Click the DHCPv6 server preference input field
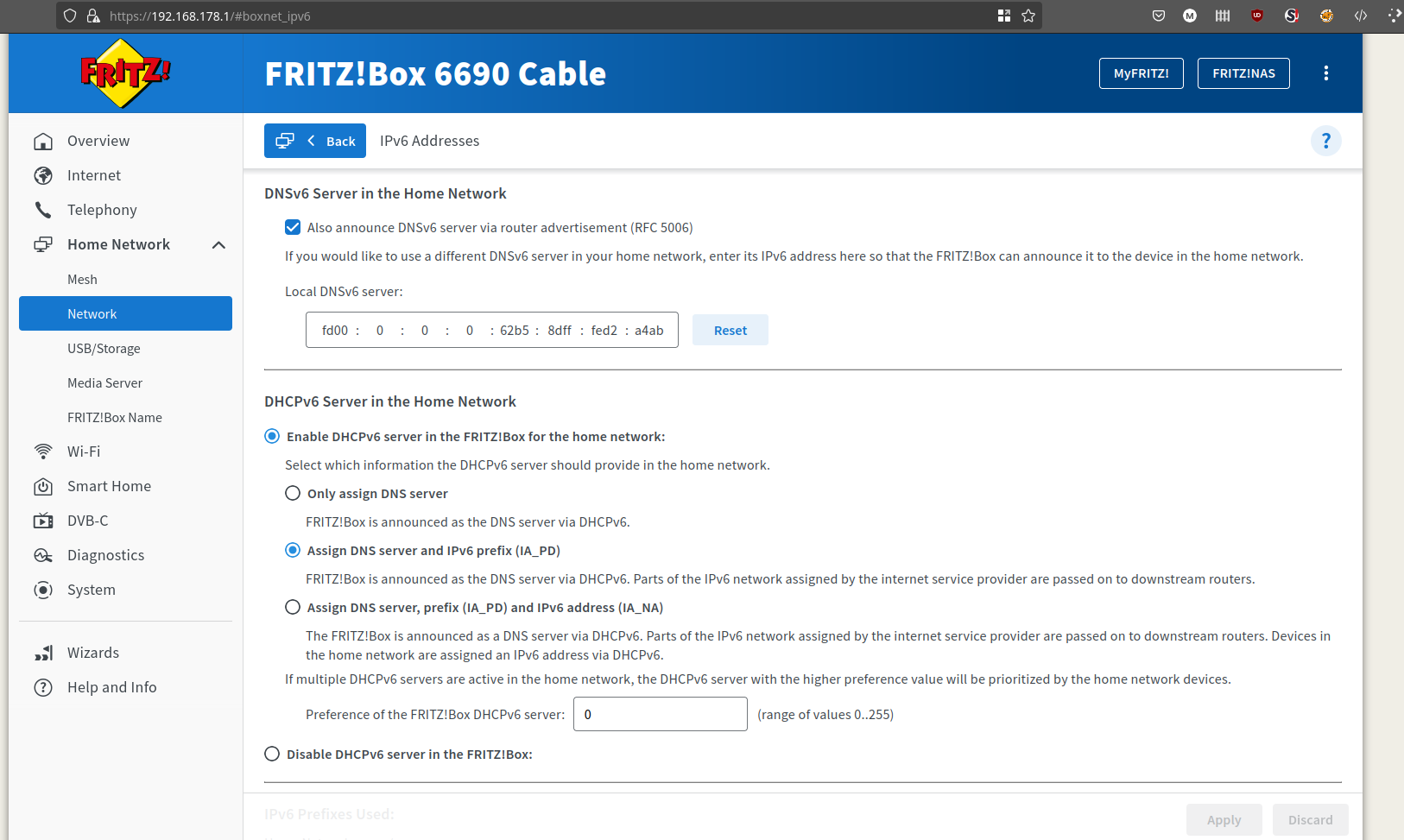This screenshot has height=840, width=1404. (660, 714)
